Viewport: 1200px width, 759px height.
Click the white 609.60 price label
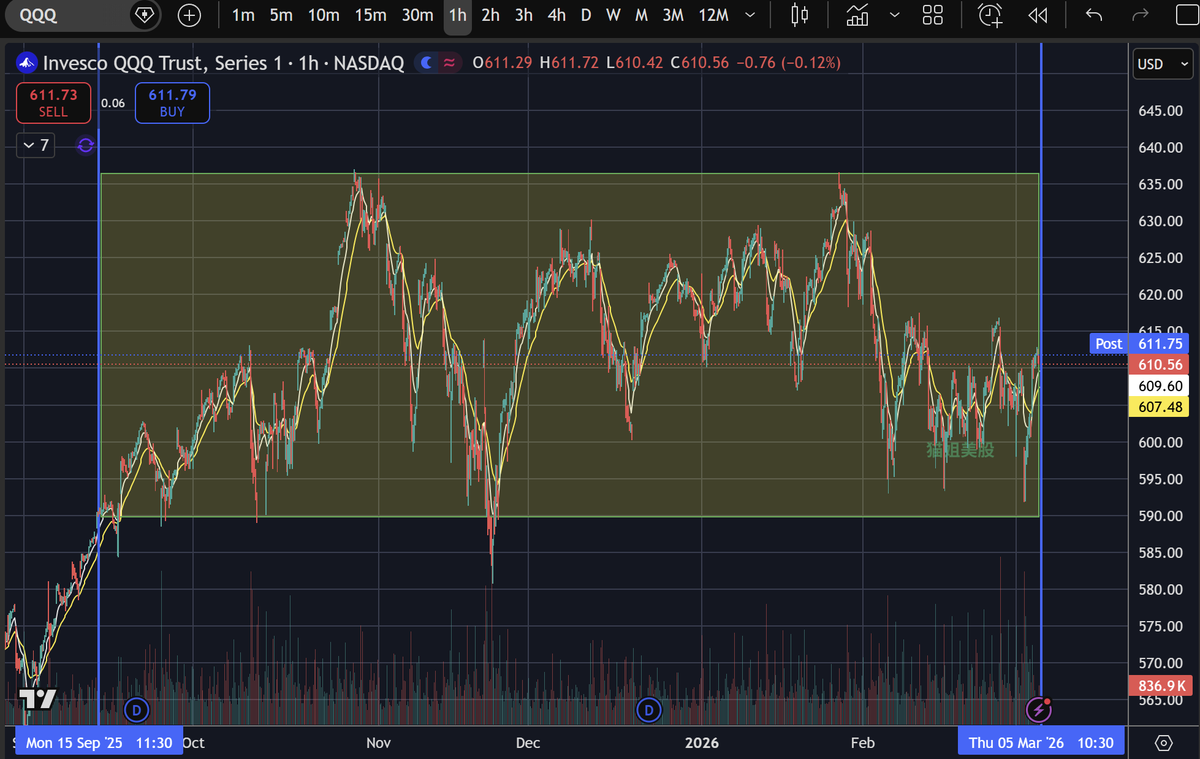click(x=1159, y=386)
